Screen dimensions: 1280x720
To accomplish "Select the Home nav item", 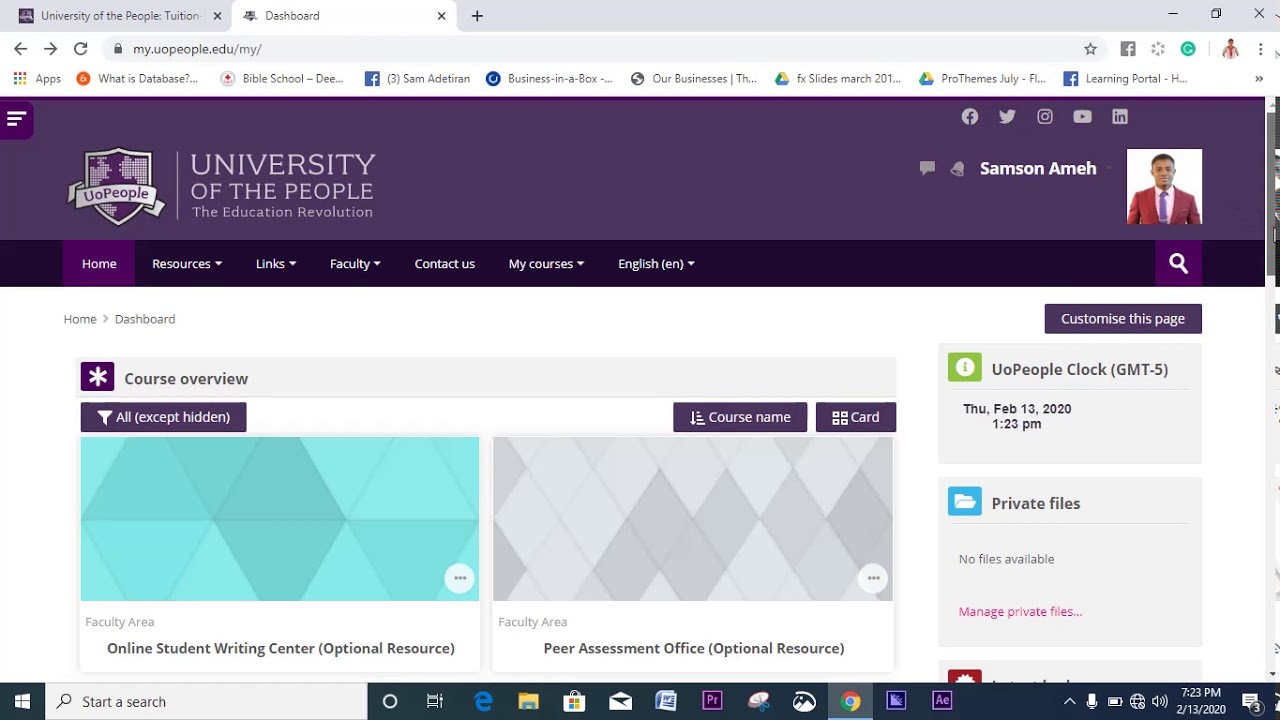I will 99,264.
